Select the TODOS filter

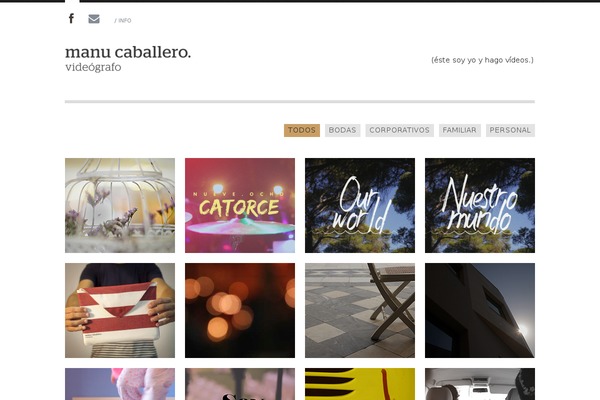(302, 130)
